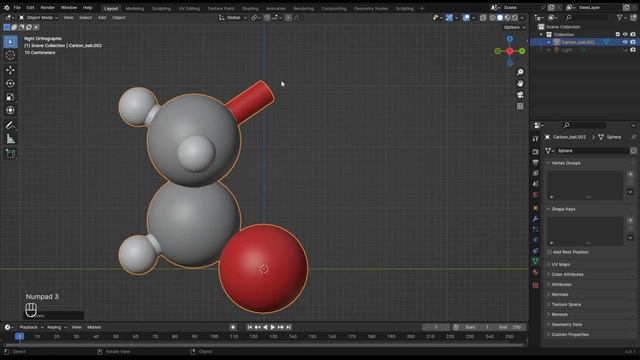
Task: Add a shape key plus button
Action: (x=630, y=220)
